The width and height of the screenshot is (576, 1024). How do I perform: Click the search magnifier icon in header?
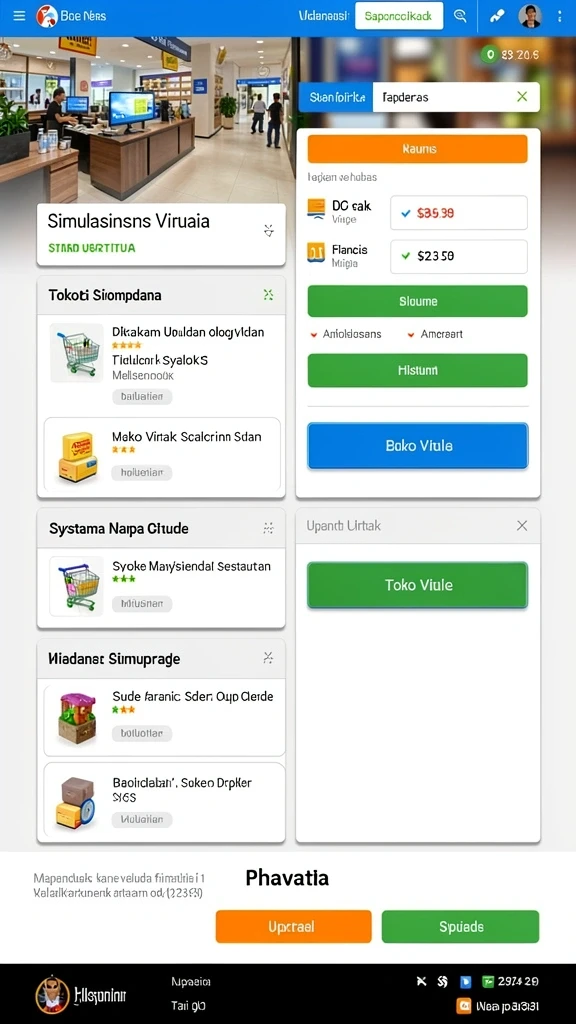[460, 16]
